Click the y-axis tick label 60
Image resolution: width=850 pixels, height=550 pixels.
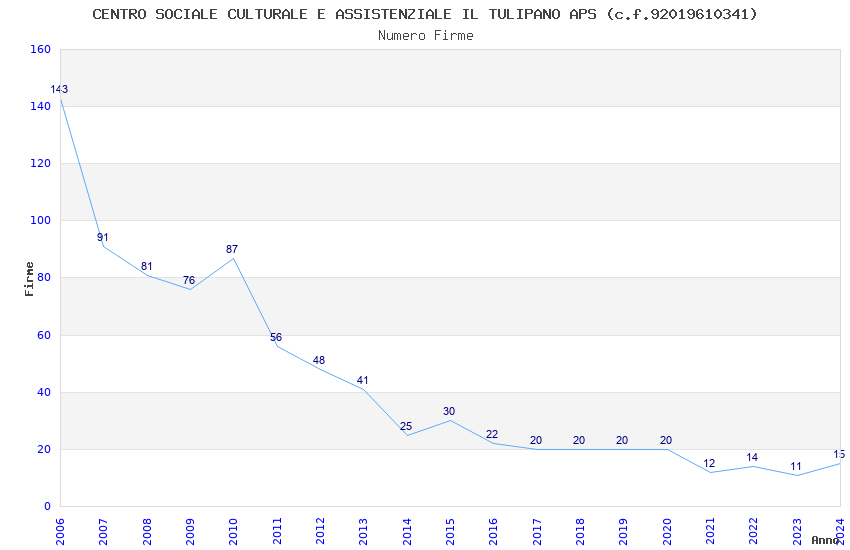pos(44,335)
